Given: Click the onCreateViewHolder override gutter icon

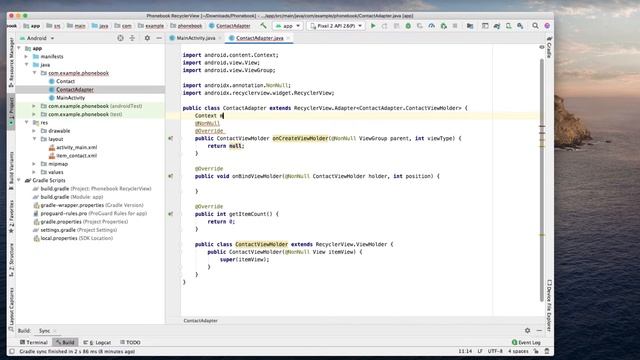Looking at the screenshot, I should 171,138.
